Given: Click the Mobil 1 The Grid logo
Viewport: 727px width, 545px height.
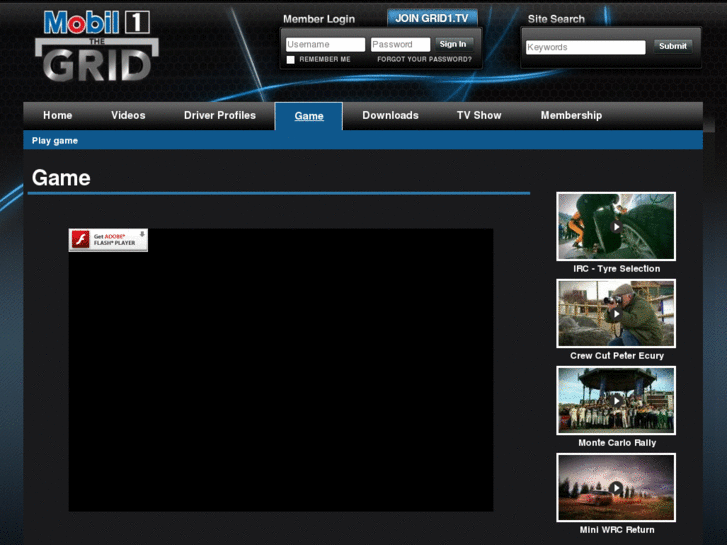Looking at the screenshot, I should 96,45.
